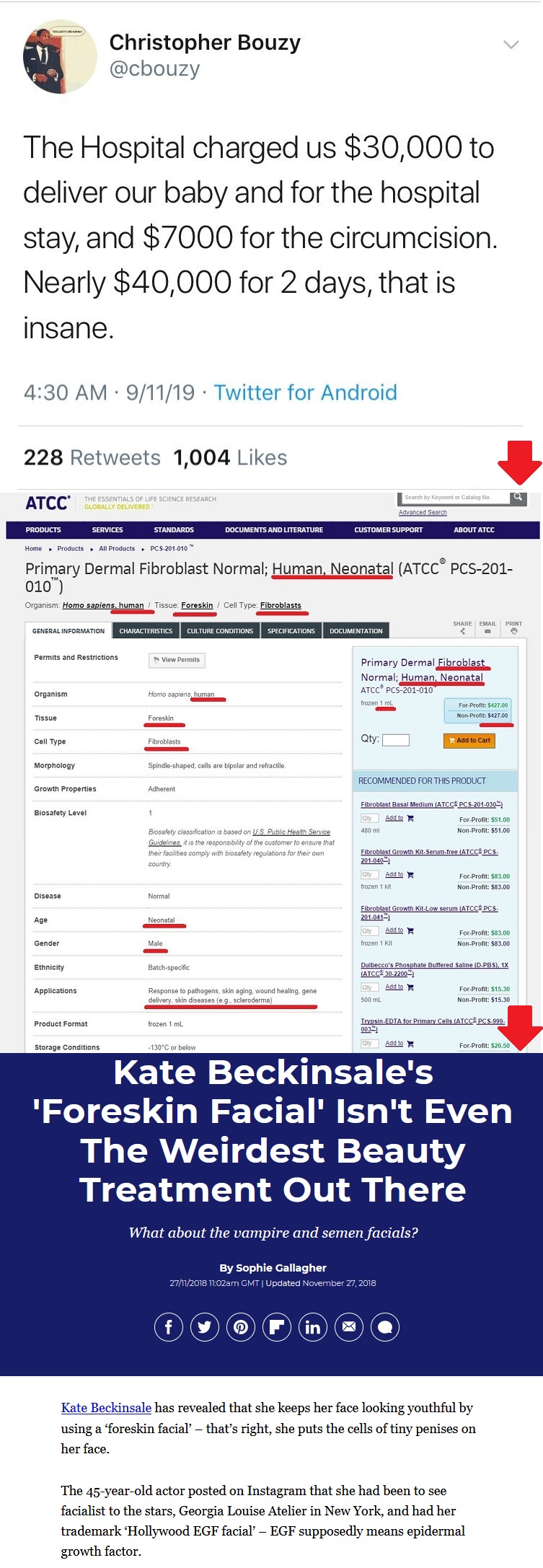This screenshot has width=543, height=1568.
Task: Focus Qty field for Dulbecco's D-PBS
Action: (369, 987)
